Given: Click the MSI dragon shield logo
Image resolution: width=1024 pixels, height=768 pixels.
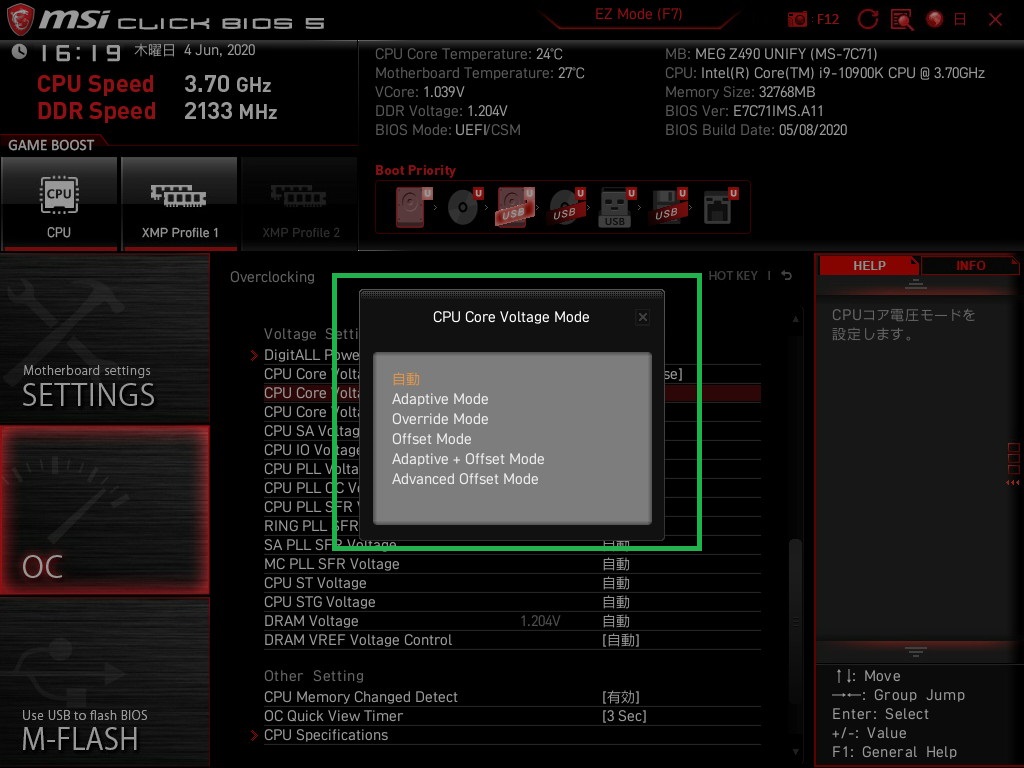Looking at the screenshot, I should tap(20, 20).
